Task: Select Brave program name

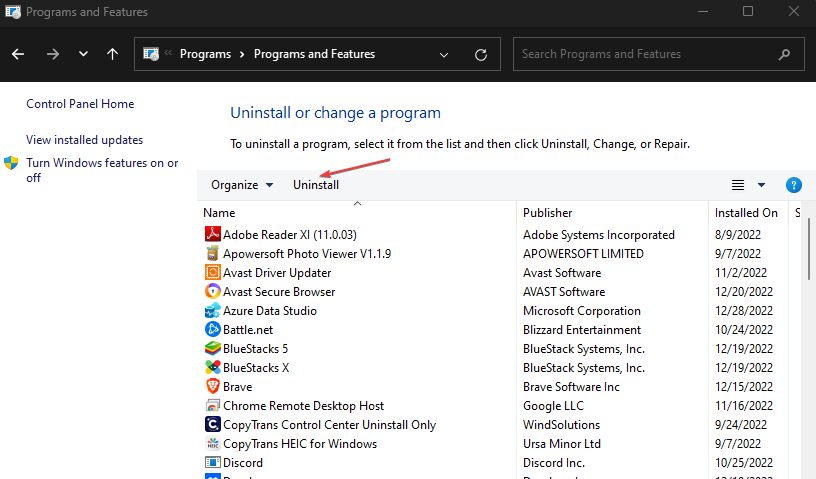Action: [x=237, y=387]
